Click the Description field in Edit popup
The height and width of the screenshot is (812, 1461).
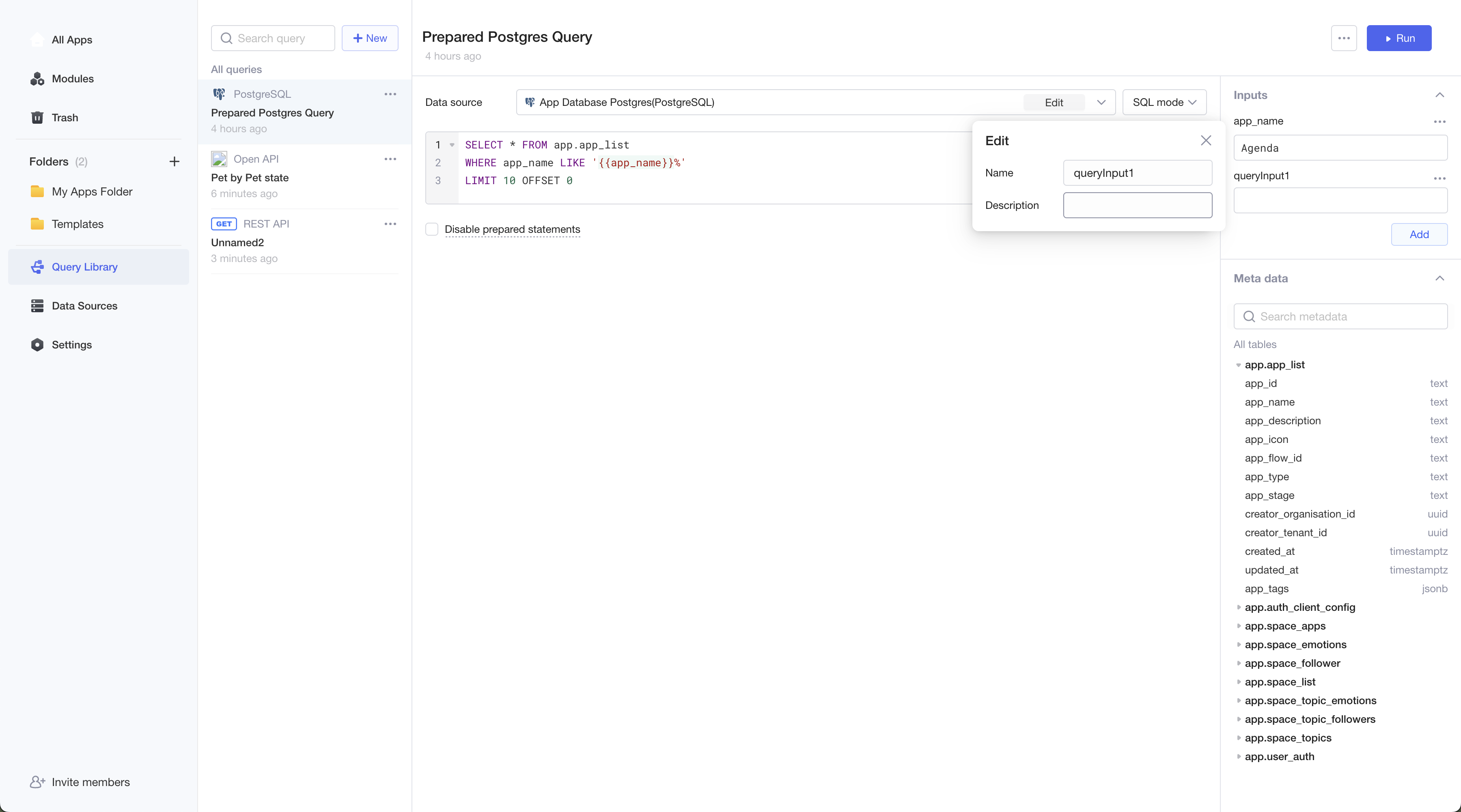[x=1137, y=205]
